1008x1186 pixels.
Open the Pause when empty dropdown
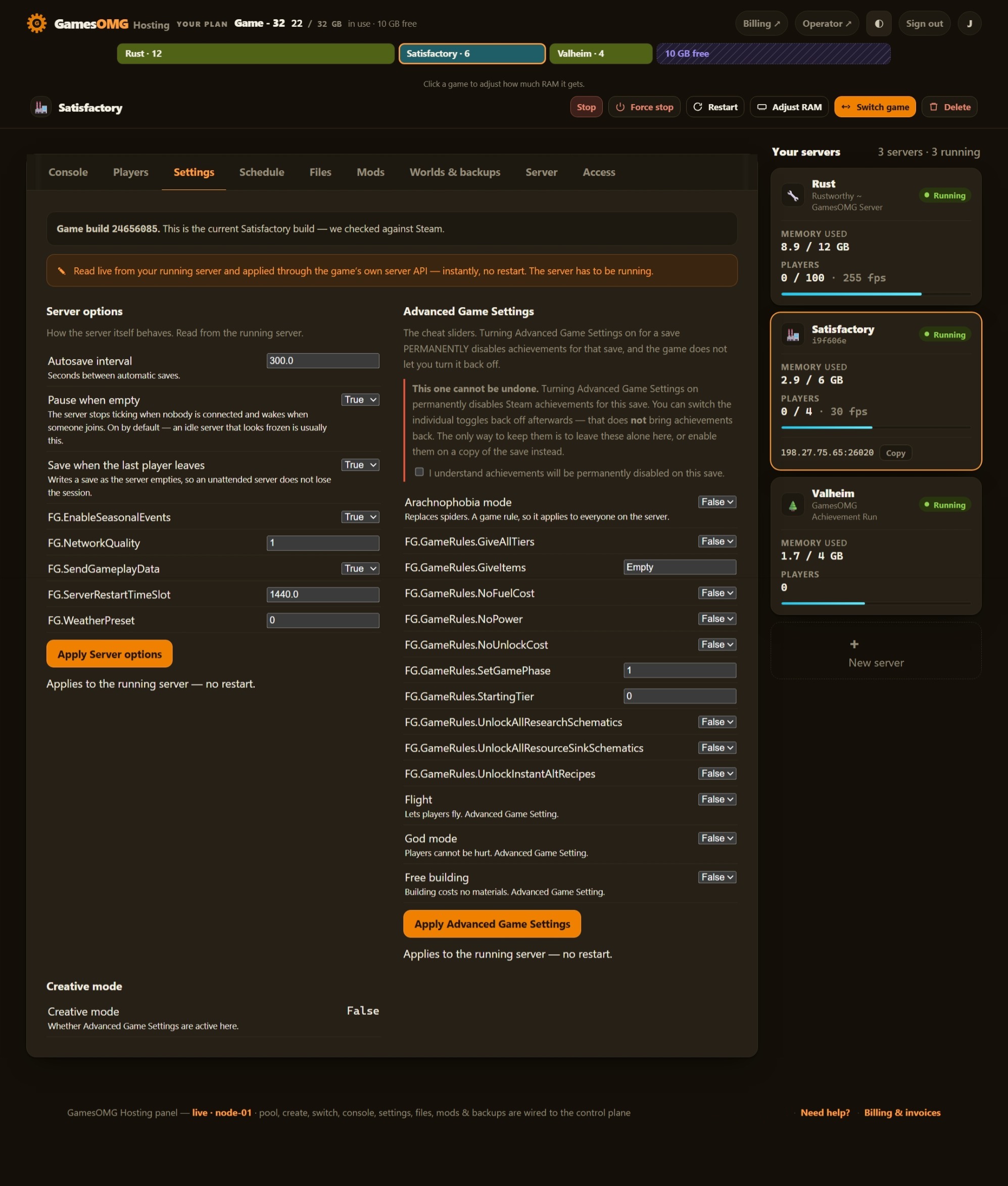click(x=361, y=400)
